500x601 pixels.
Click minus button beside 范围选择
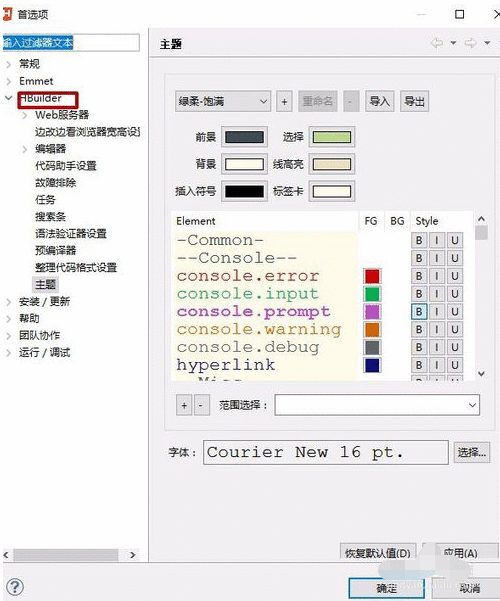(x=201, y=405)
